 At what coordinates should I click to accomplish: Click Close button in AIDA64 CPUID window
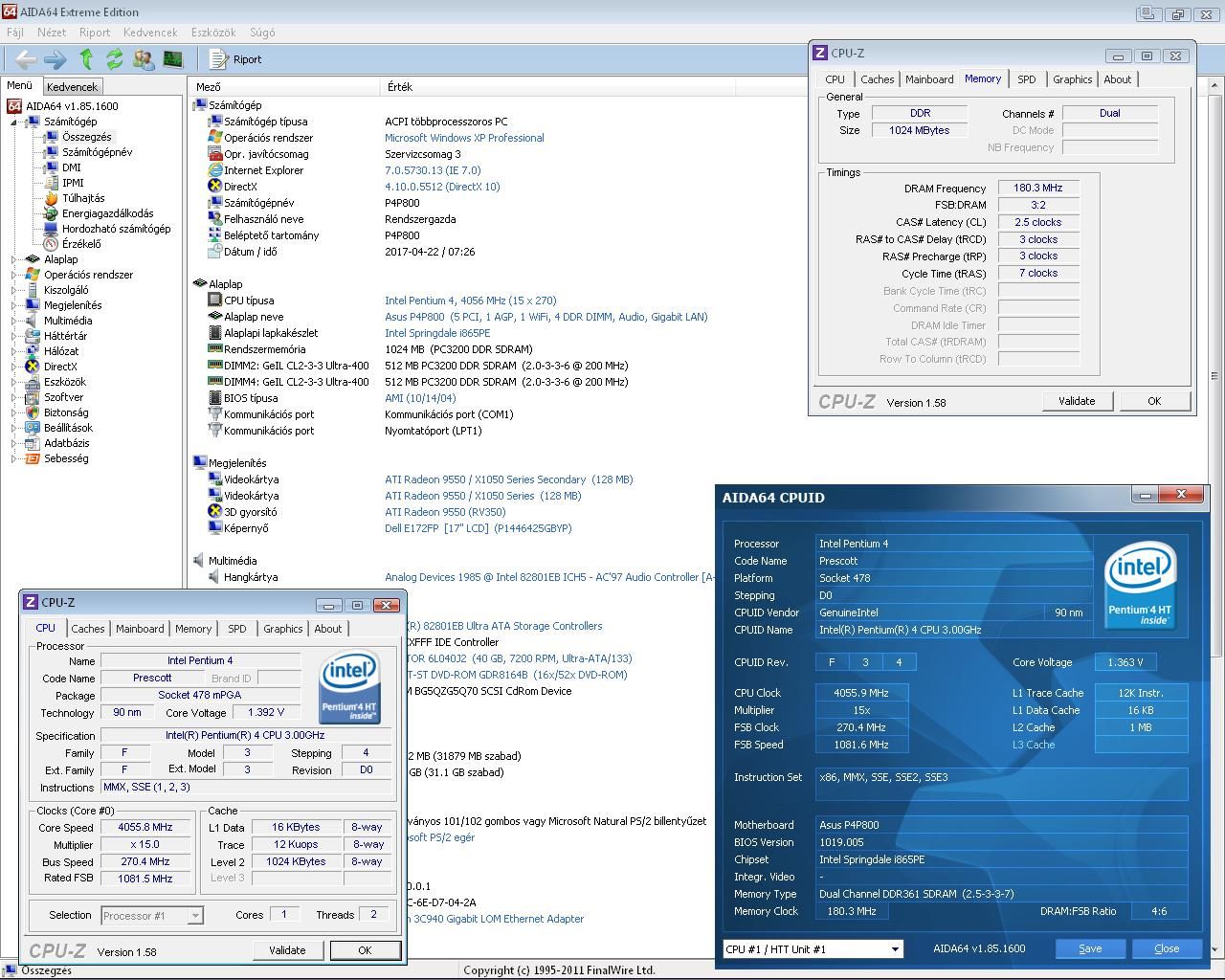click(x=1167, y=948)
